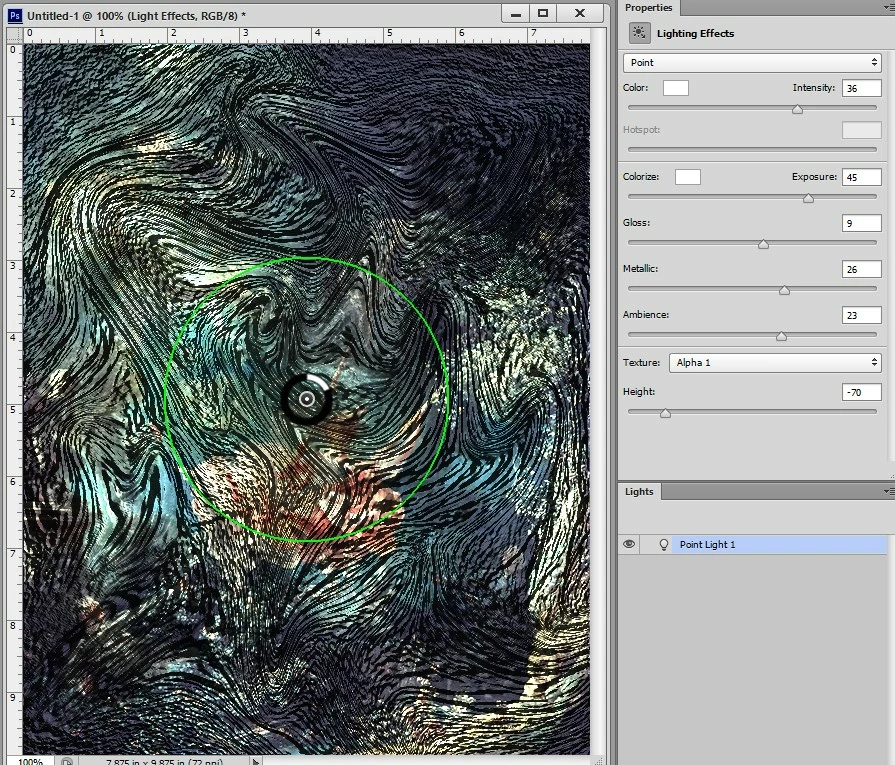
Task: Minimize the Untitled-1 document window
Action: (515, 14)
